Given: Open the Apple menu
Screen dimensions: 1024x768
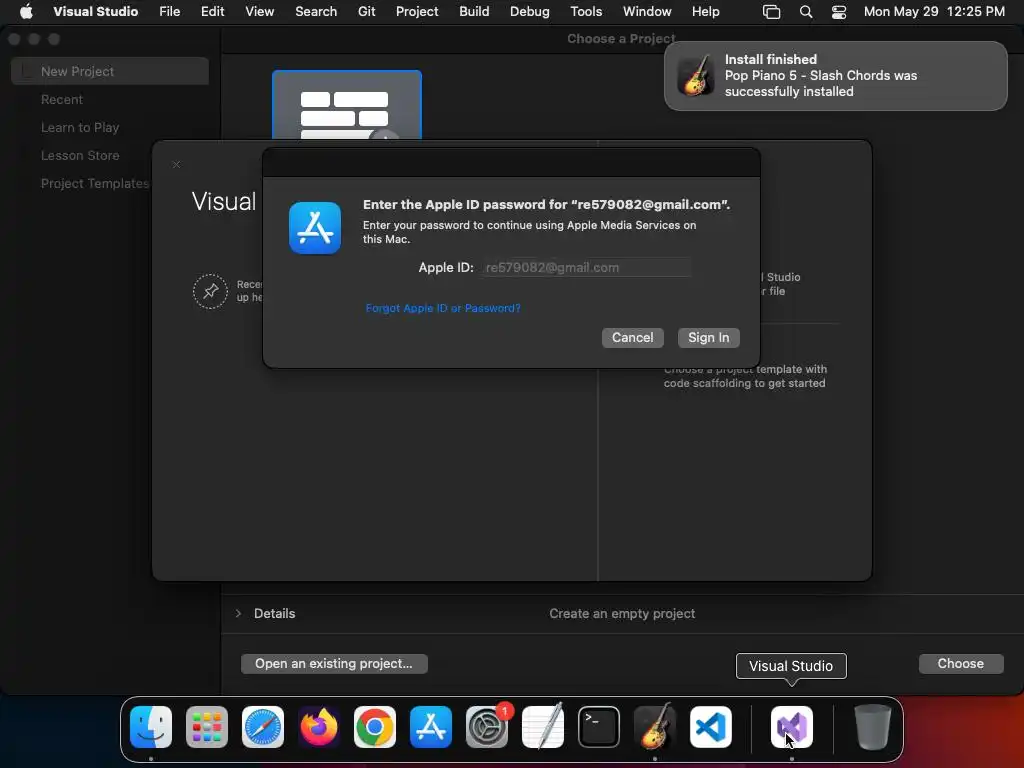Looking at the screenshot, I should click(x=26, y=11).
